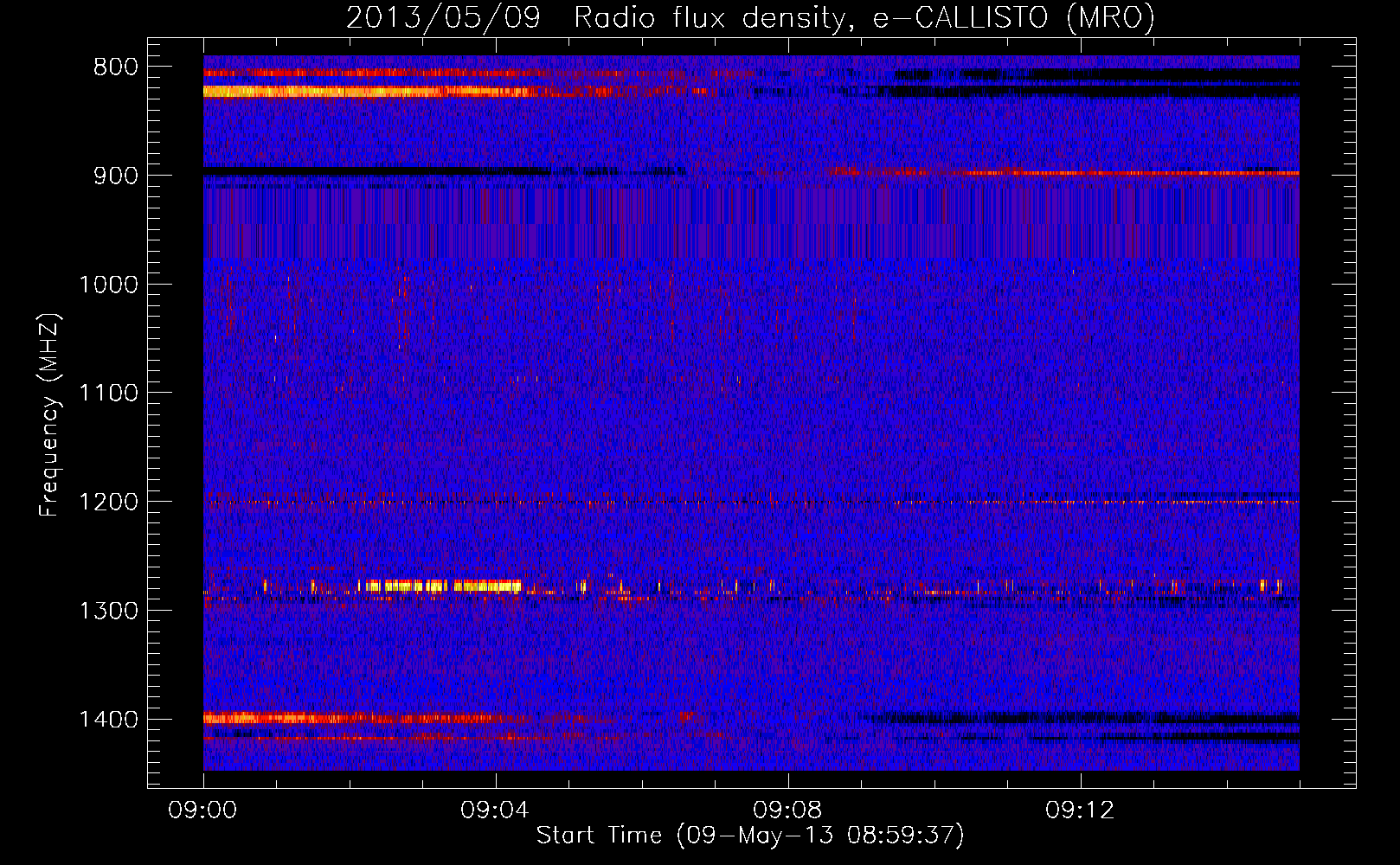This screenshot has height=865, width=1400.
Task: Click the 1000 frequency tick label
Action: [108, 285]
